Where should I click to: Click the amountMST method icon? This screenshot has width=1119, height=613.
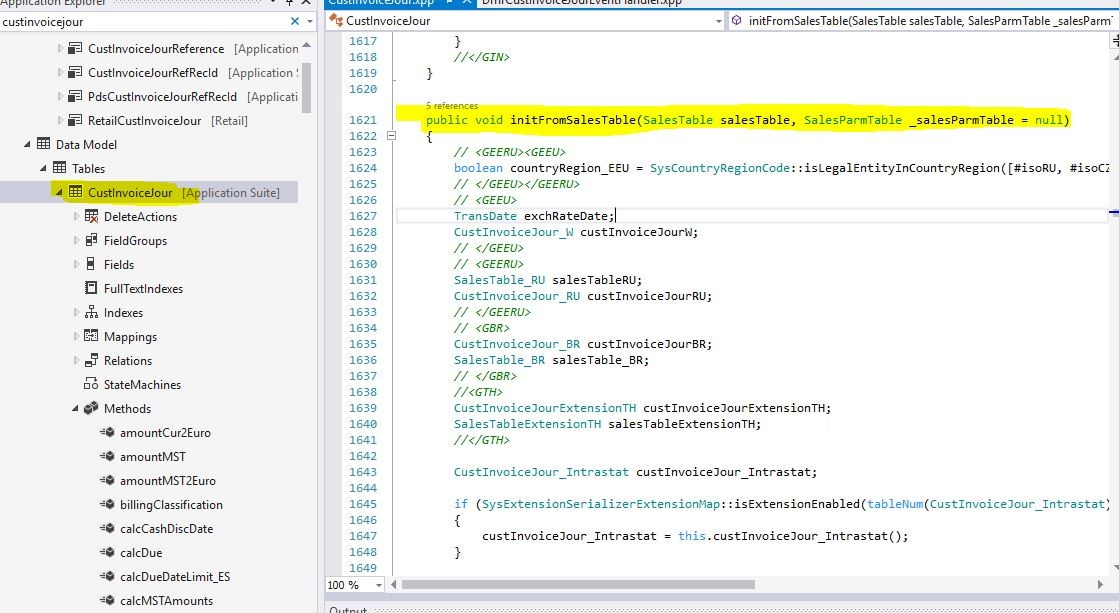107,457
